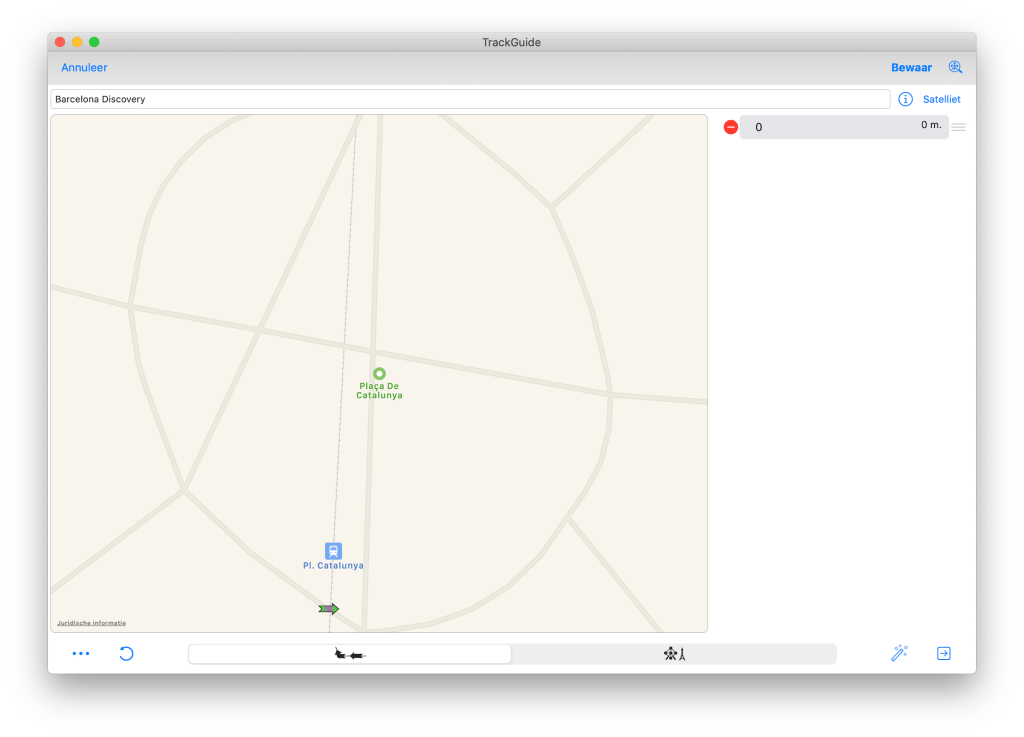This screenshot has width=1024, height=737.
Task: Click the Pl. Catalunya train station icon
Action: pos(333,550)
